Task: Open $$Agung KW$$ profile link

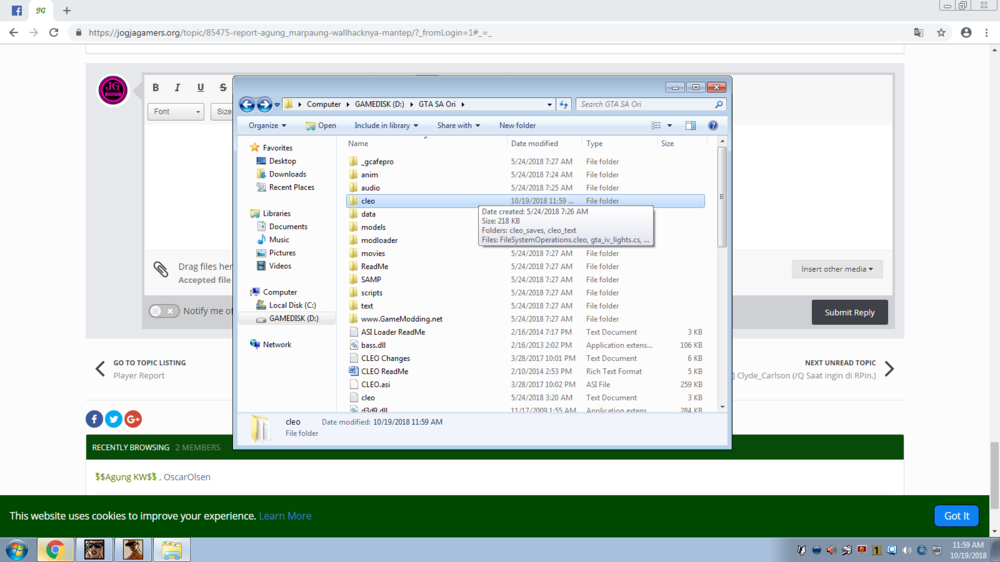Action: pos(126,477)
